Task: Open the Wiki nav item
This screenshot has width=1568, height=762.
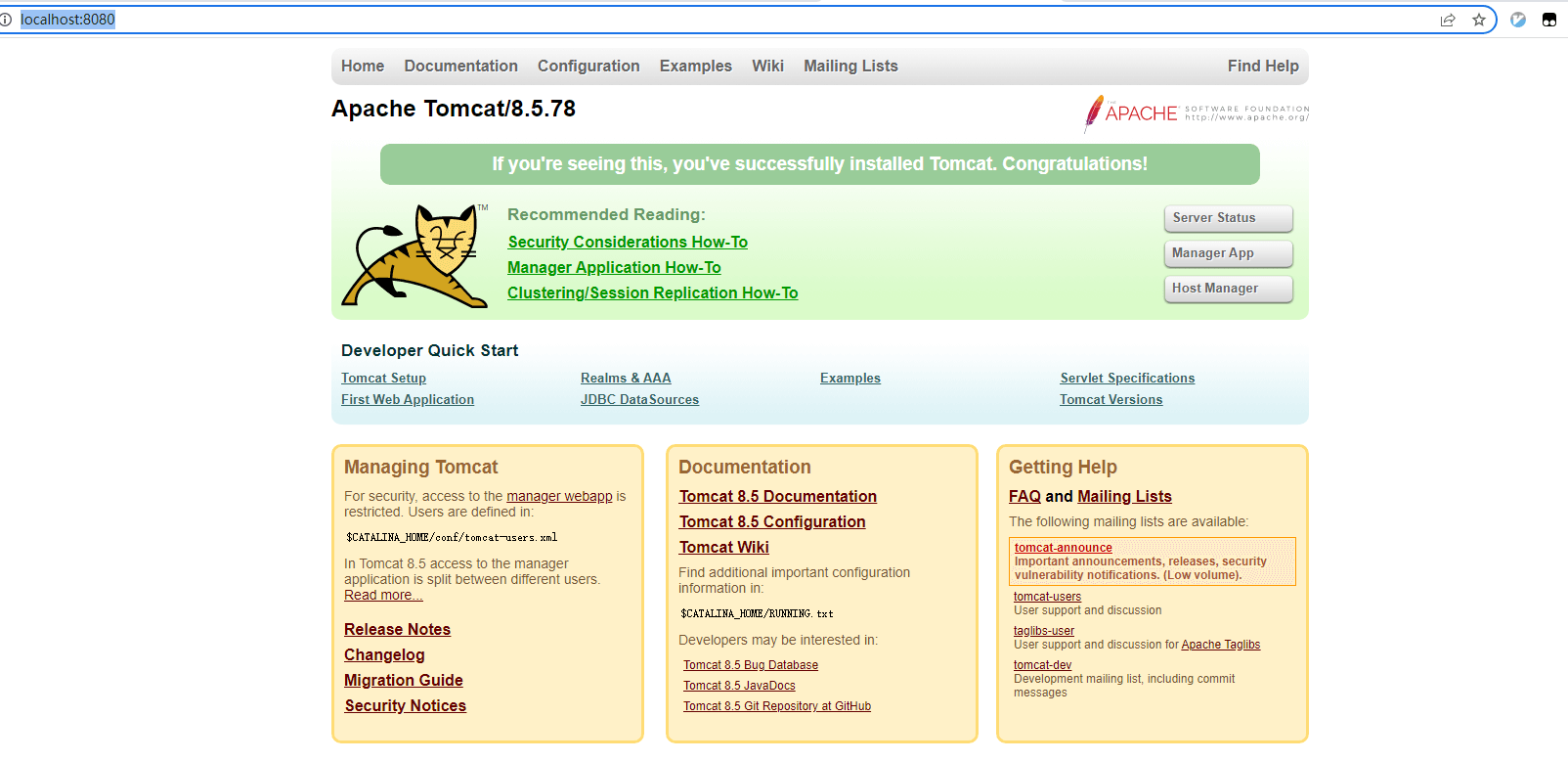Action: tap(767, 66)
